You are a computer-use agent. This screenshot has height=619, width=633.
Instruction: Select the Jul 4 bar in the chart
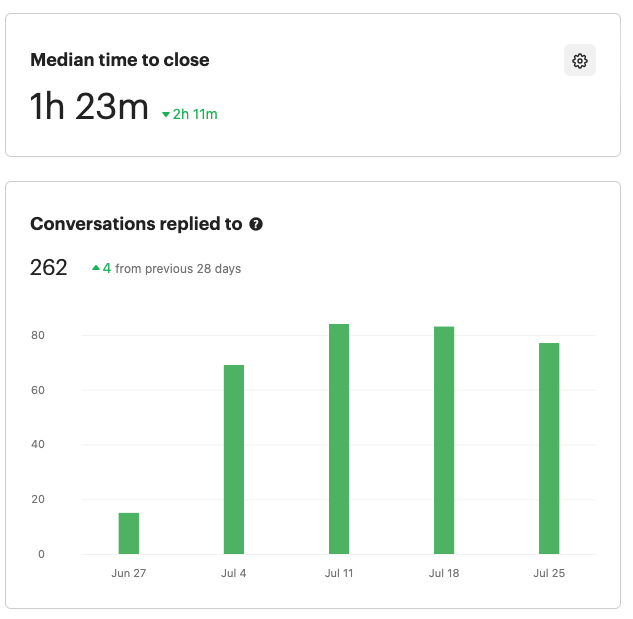234,459
